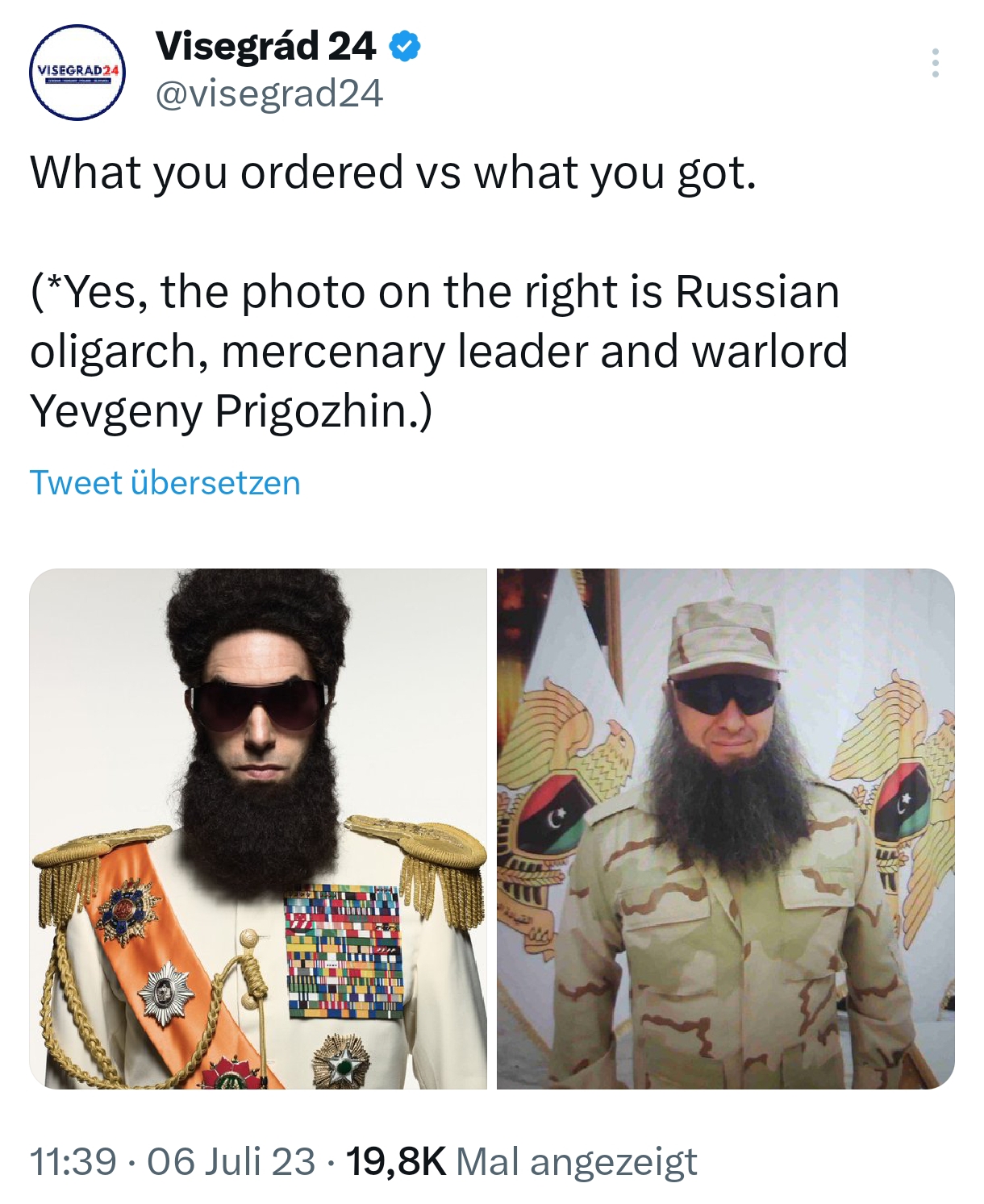Click the Mal angezeigt label

click(x=577, y=1162)
